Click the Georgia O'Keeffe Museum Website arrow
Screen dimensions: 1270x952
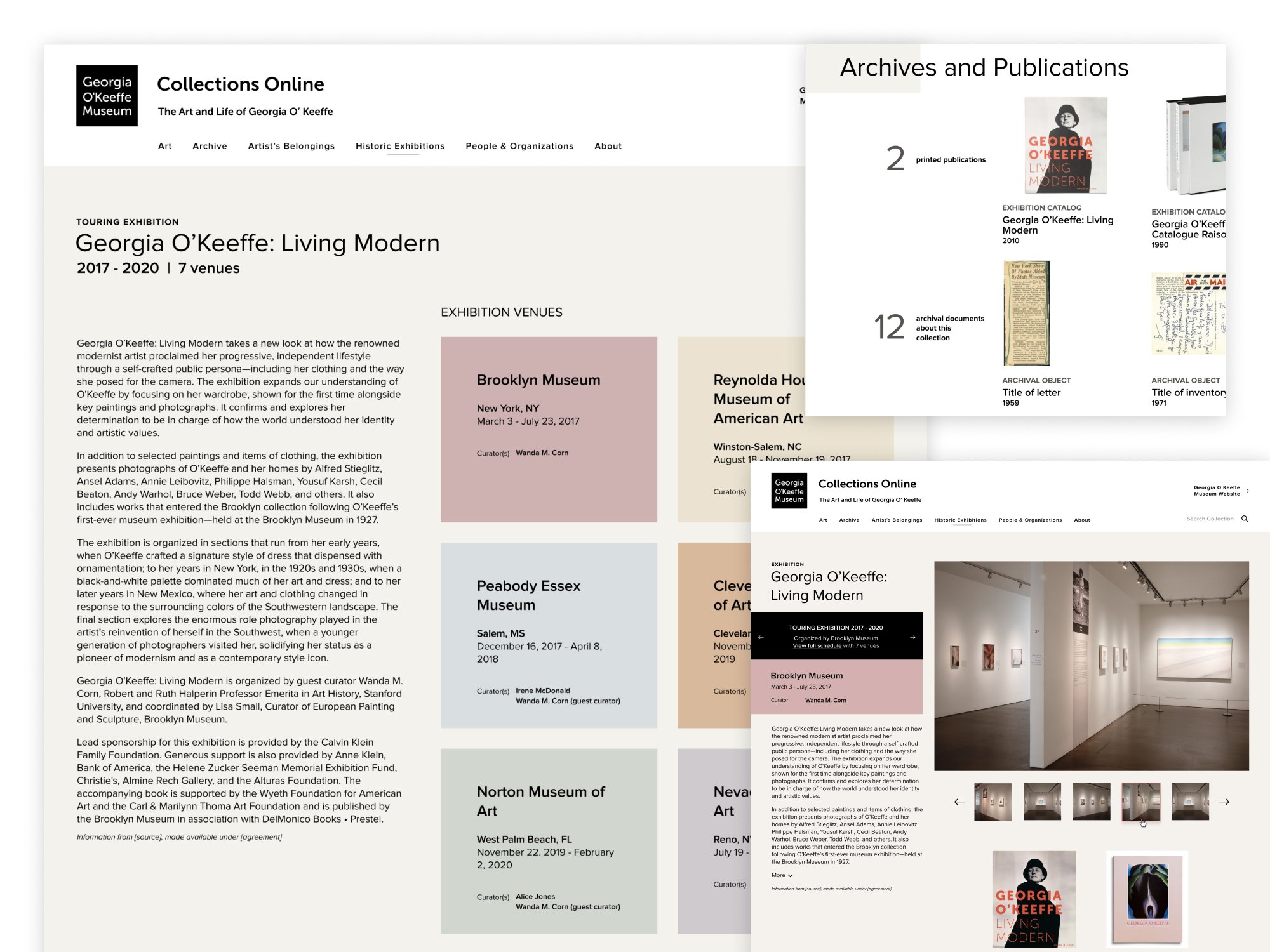point(1246,491)
